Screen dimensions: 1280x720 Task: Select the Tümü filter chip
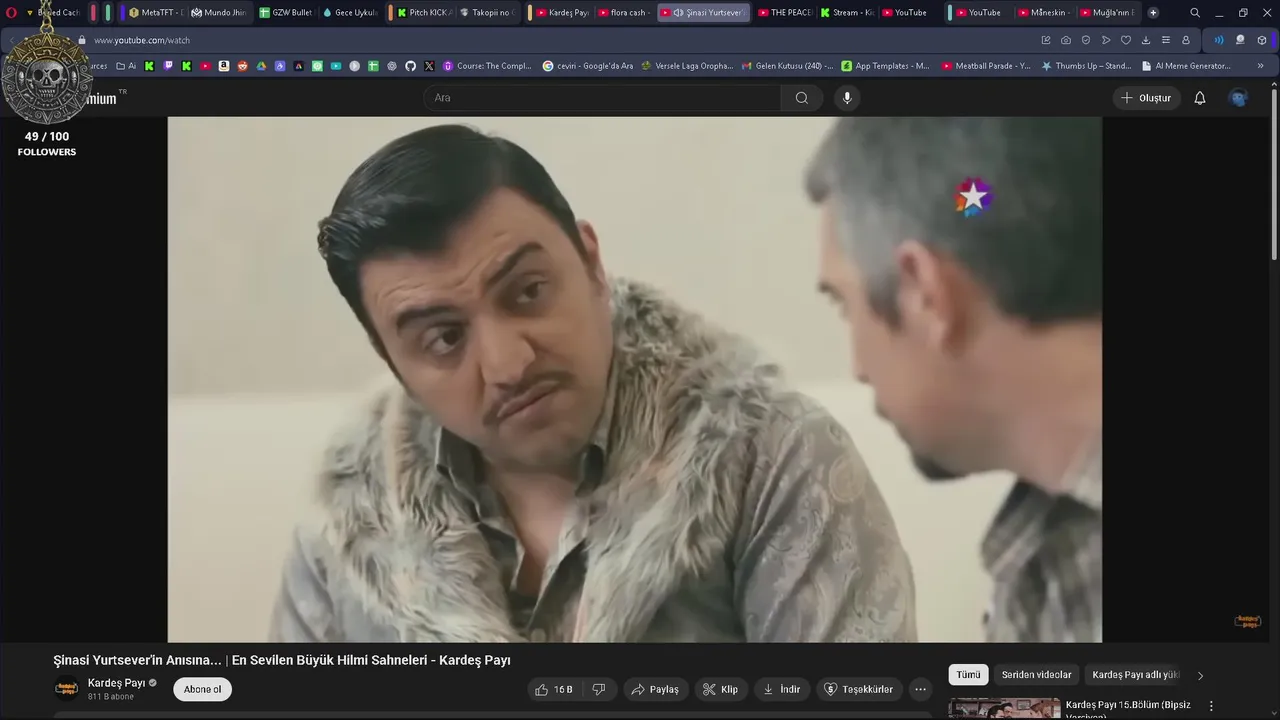pyautogui.click(x=968, y=675)
